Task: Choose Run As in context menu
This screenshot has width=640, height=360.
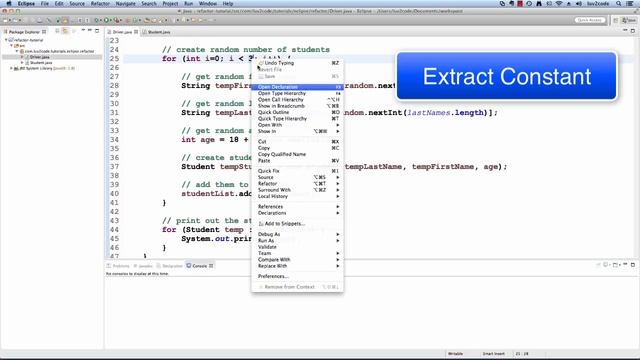Action: pos(297,240)
